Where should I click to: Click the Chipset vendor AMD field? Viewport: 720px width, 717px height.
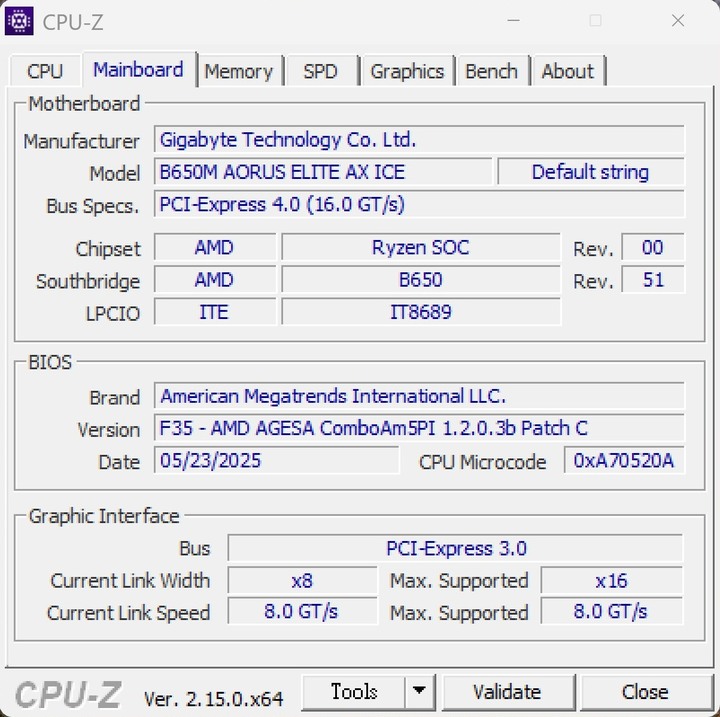tap(215, 248)
